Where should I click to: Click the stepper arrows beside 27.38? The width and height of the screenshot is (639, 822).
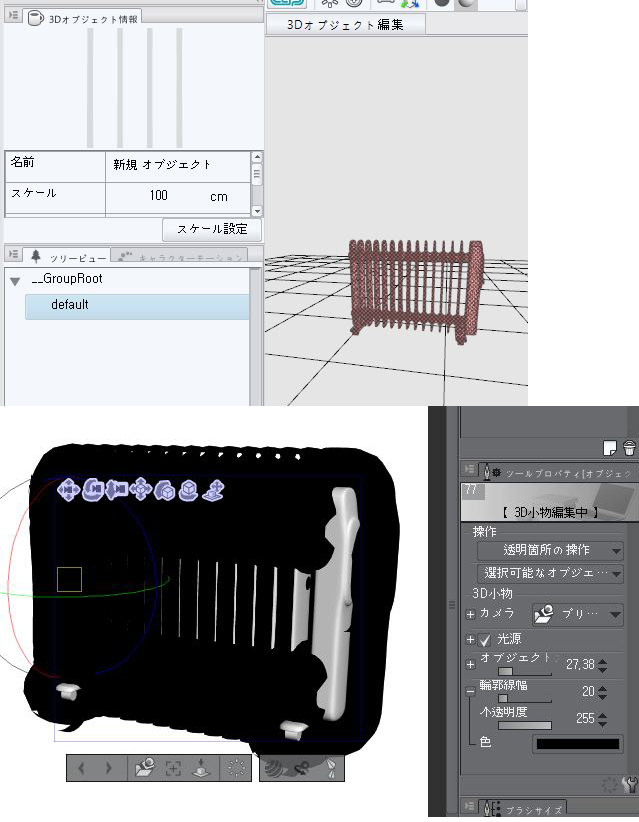(602, 665)
